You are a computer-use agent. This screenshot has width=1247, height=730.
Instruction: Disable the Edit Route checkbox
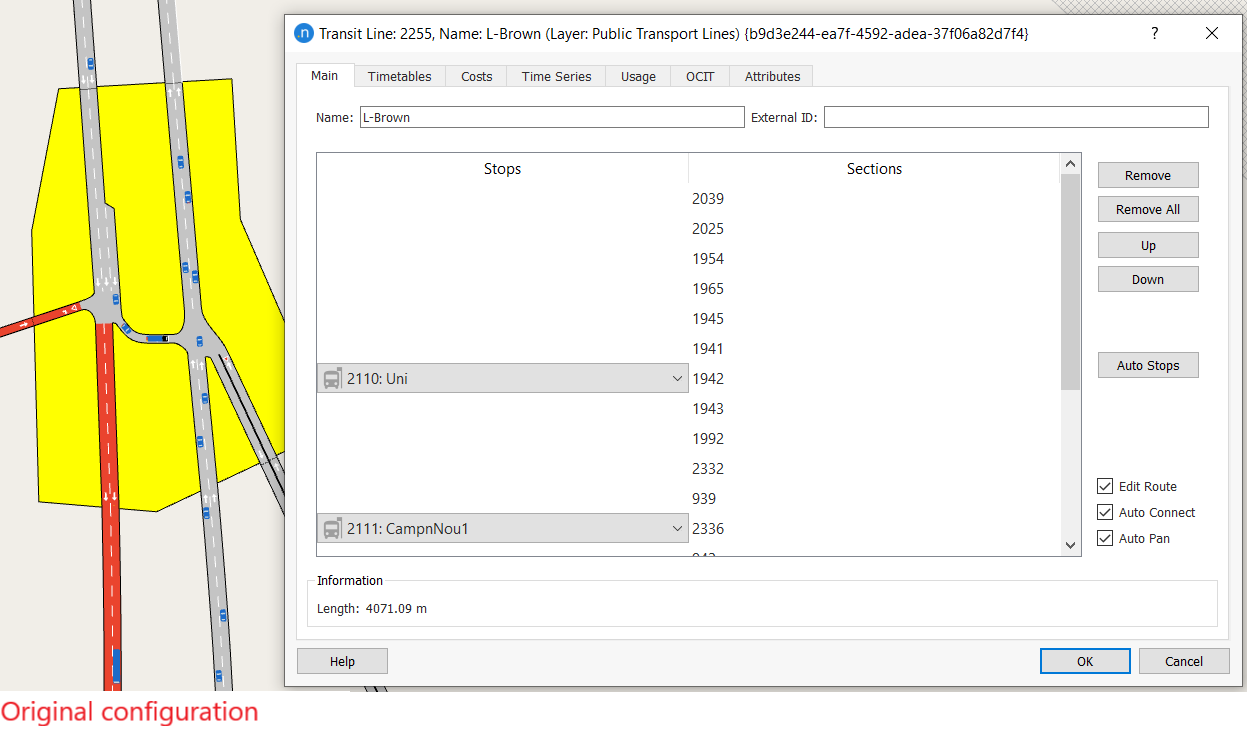1105,487
